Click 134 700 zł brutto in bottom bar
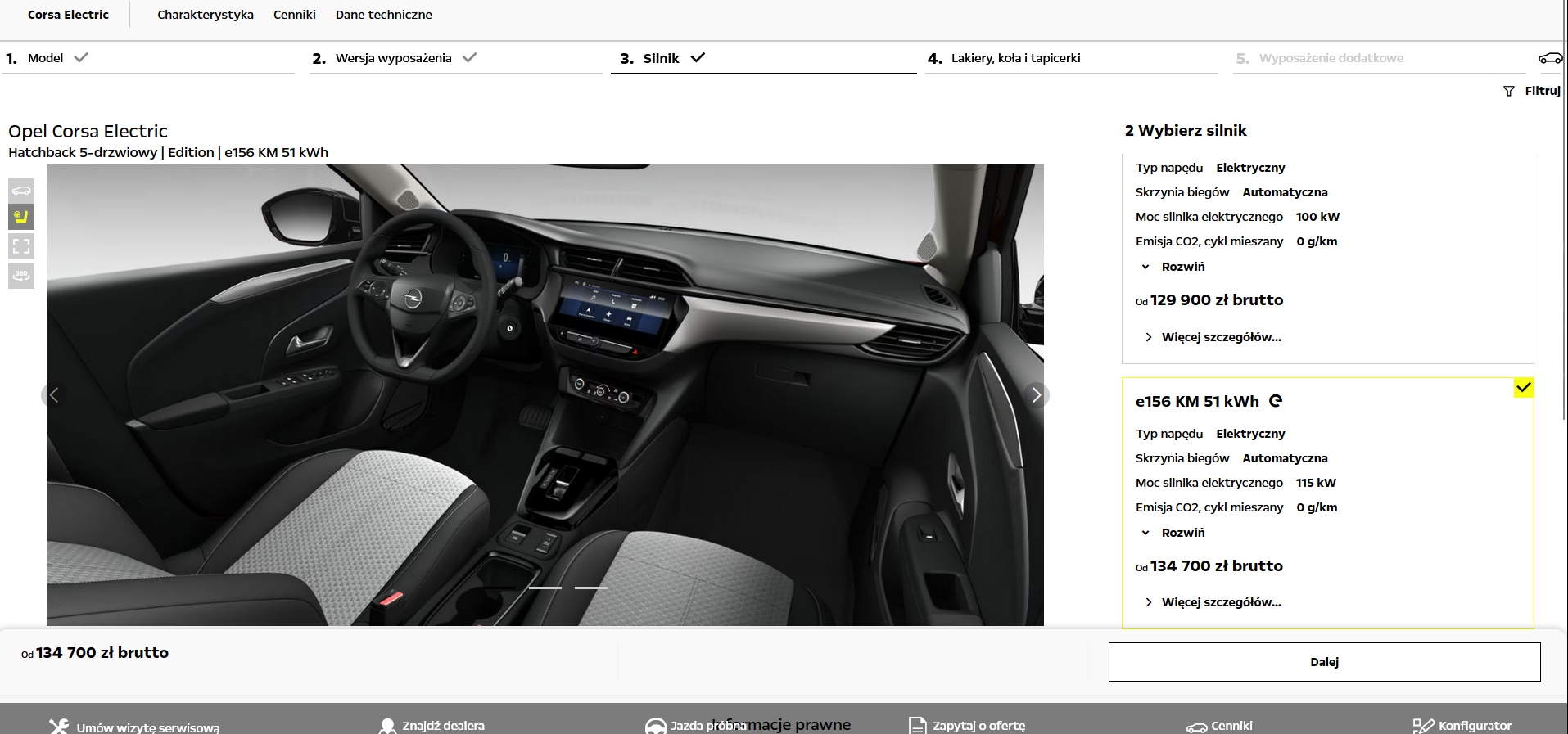The image size is (1568, 734). (102, 653)
